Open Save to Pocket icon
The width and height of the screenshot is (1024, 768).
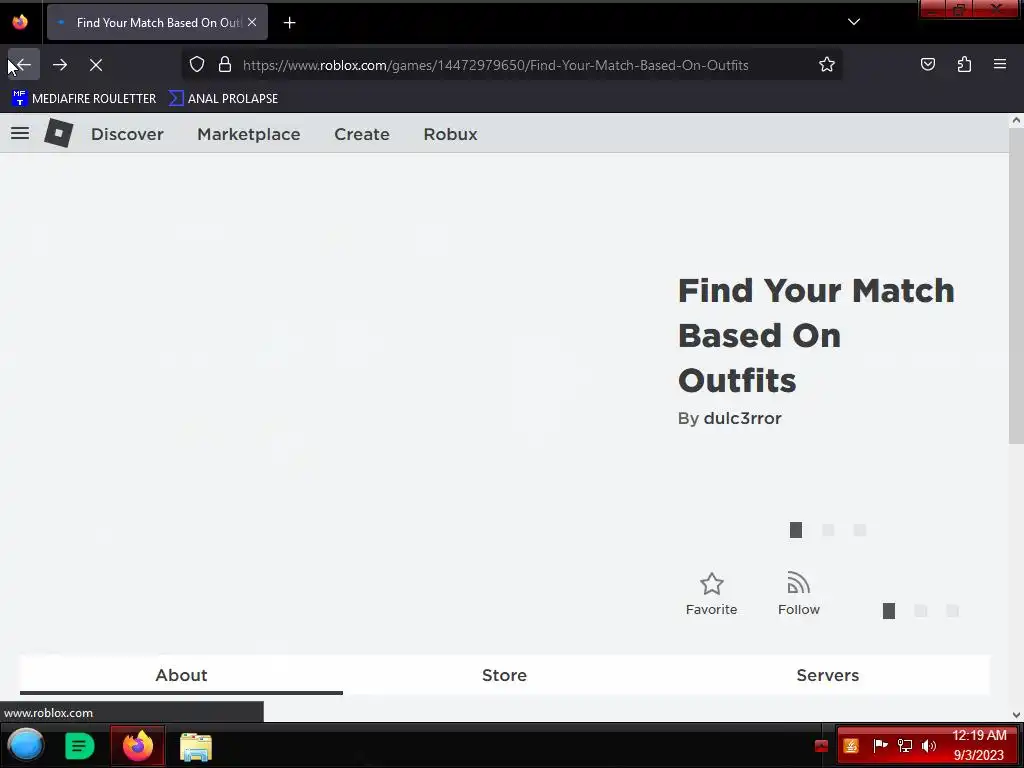click(x=927, y=65)
